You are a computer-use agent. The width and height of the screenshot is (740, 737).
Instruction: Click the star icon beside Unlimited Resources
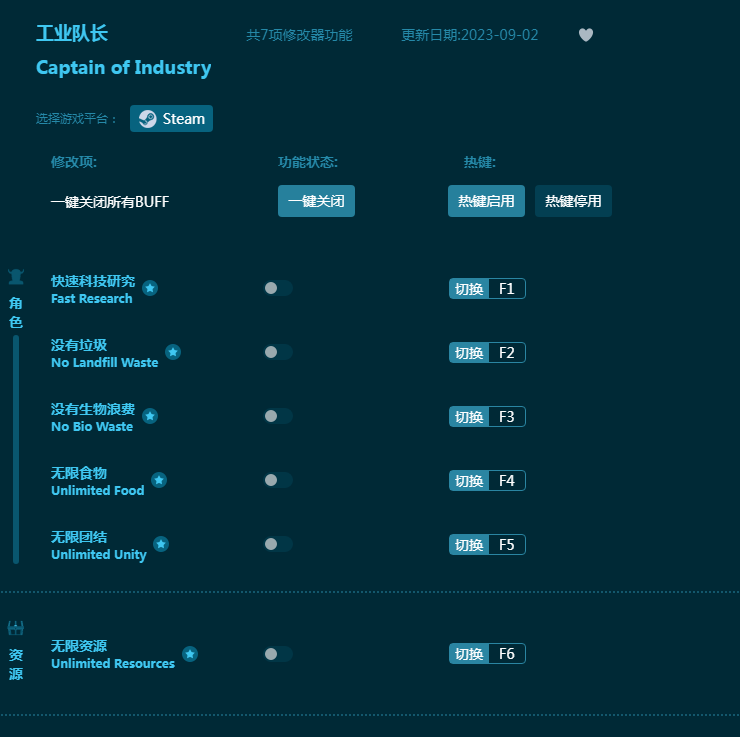coord(190,654)
